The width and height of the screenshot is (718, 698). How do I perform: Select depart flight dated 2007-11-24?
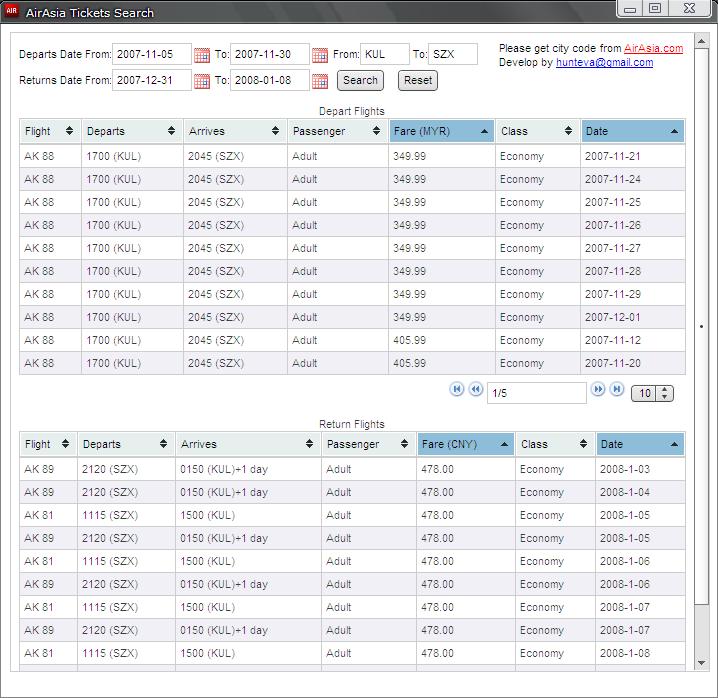click(x=352, y=179)
